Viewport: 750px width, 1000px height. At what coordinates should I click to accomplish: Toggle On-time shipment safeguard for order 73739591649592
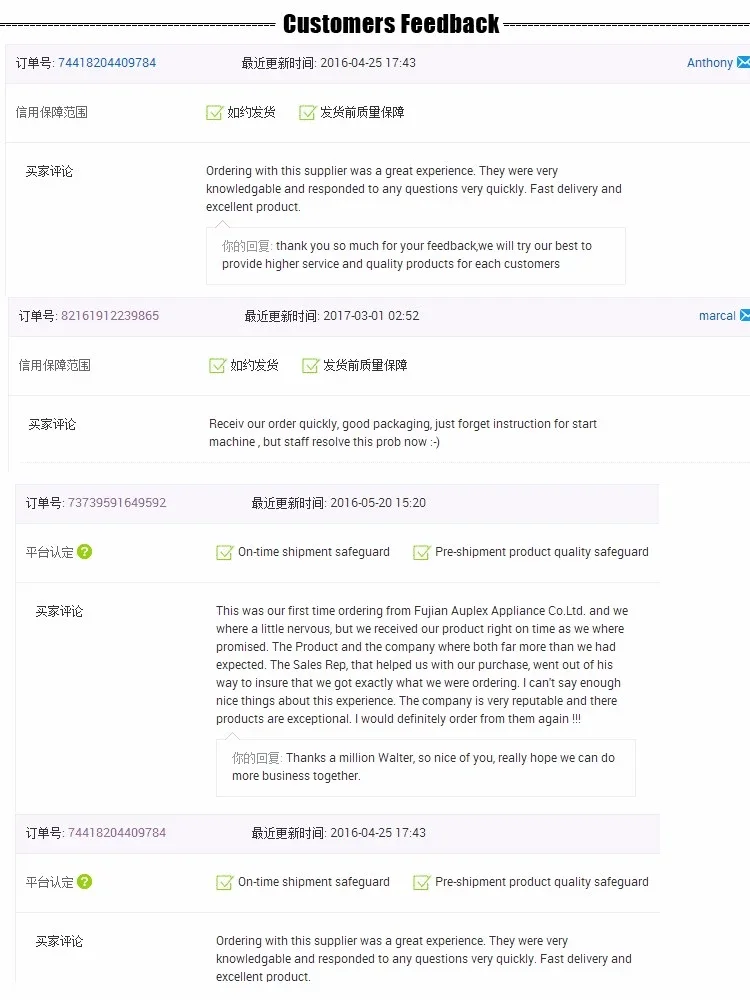pos(225,552)
